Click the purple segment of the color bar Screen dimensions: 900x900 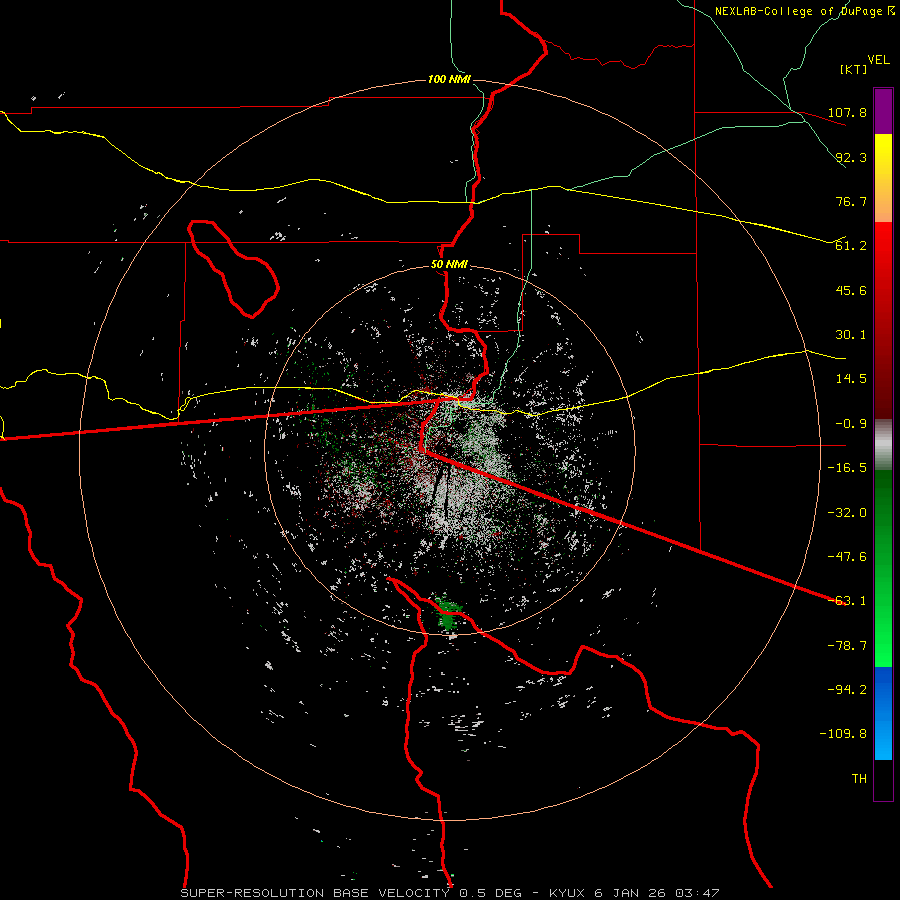coord(883,111)
